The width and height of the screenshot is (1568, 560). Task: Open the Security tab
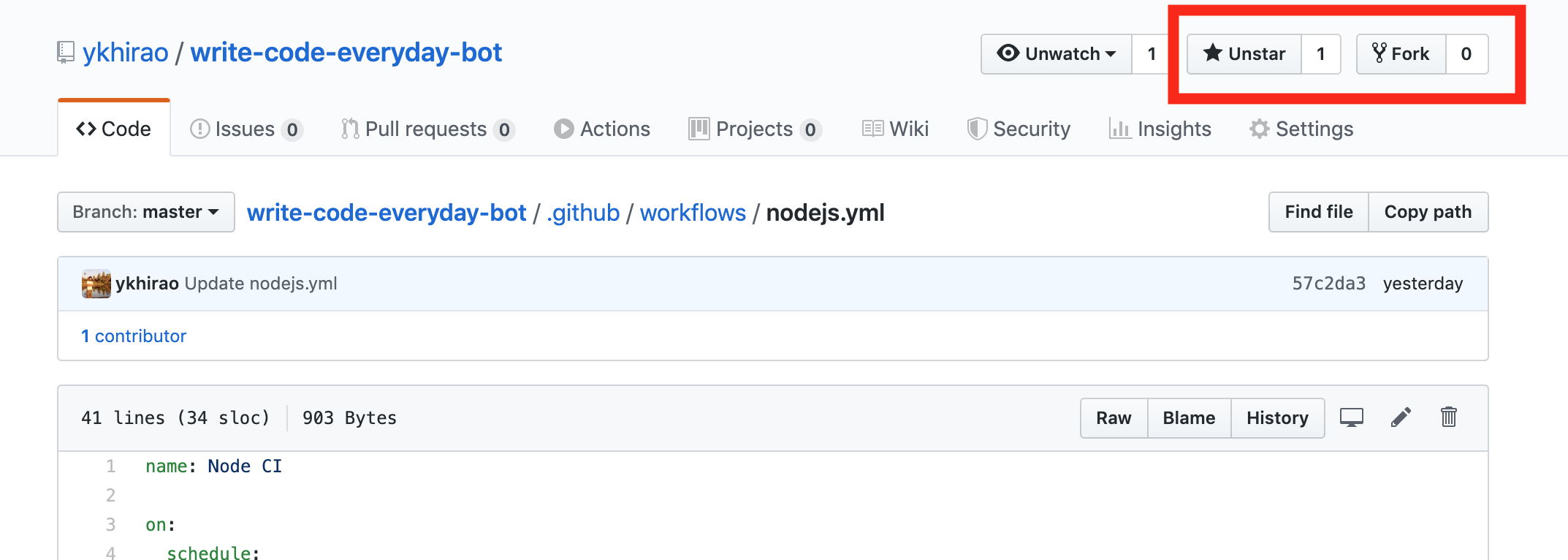pyautogui.click(x=1019, y=129)
